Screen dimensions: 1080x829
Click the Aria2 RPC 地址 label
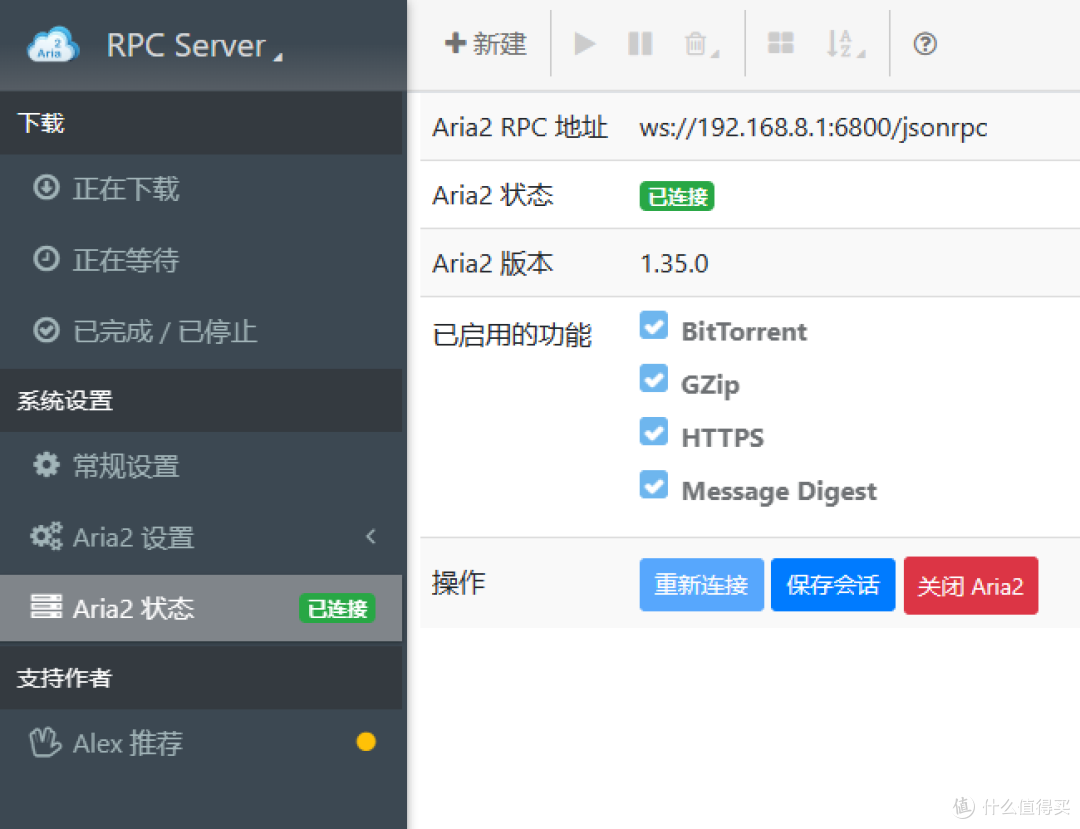coord(520,127)
